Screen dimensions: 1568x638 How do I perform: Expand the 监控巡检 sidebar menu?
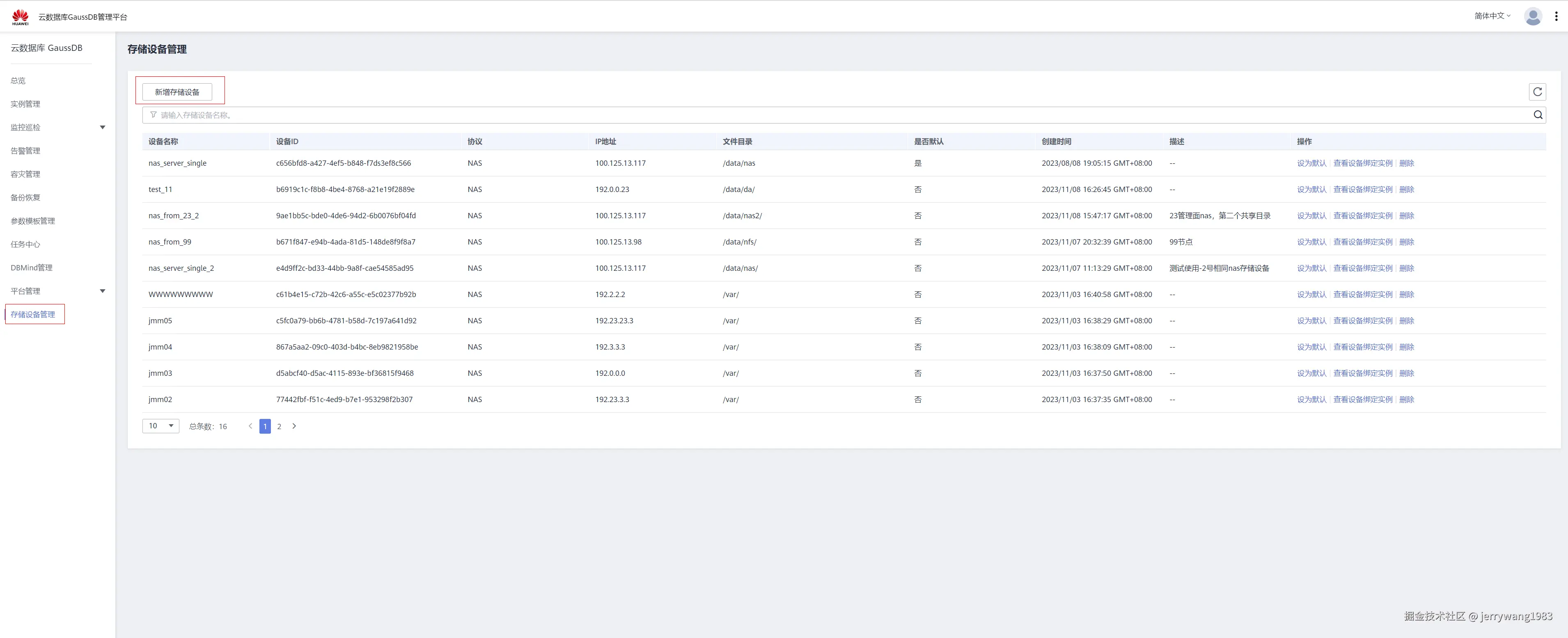(102, 127)
